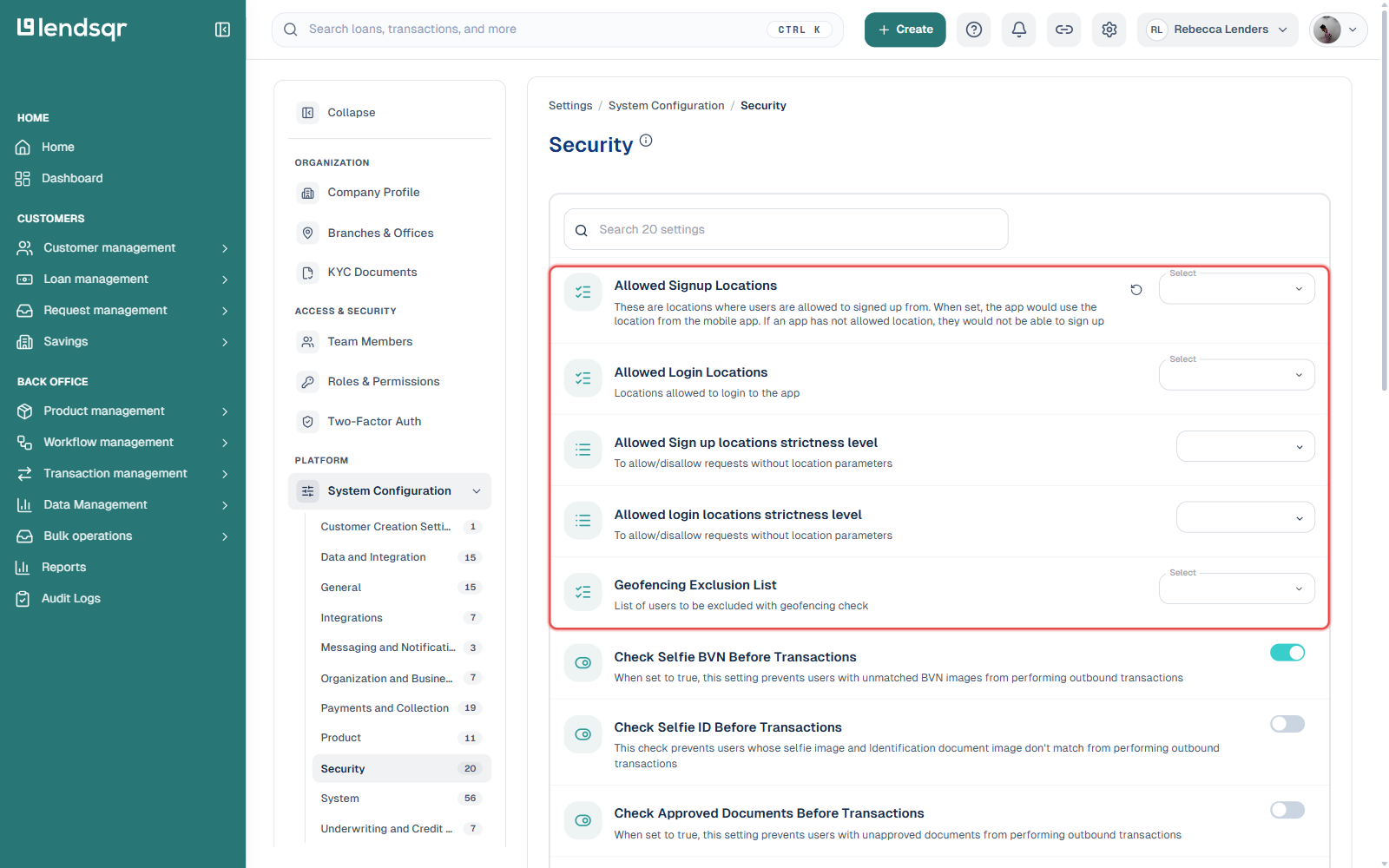Click the user avatar photo

pos(1326,30)
